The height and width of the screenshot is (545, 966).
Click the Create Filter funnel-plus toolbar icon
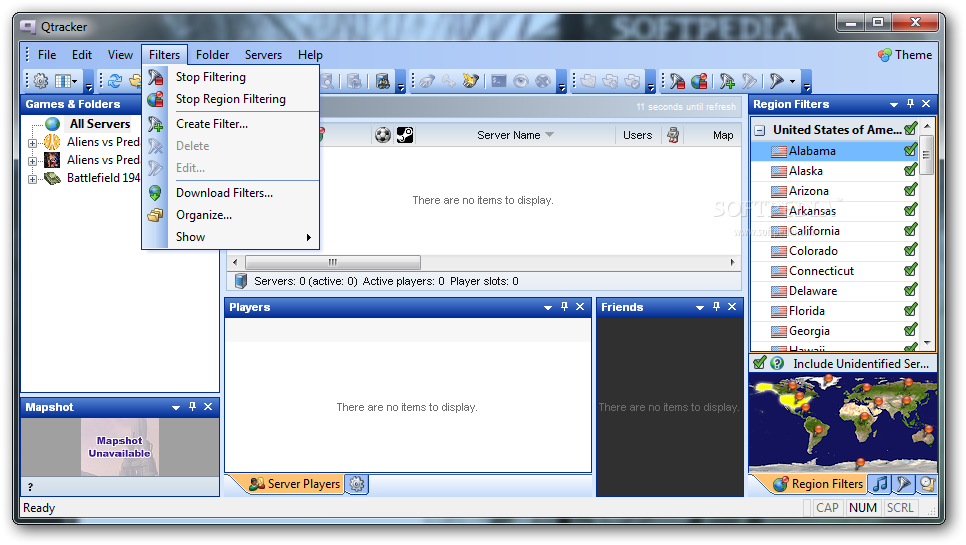[727, 81]
